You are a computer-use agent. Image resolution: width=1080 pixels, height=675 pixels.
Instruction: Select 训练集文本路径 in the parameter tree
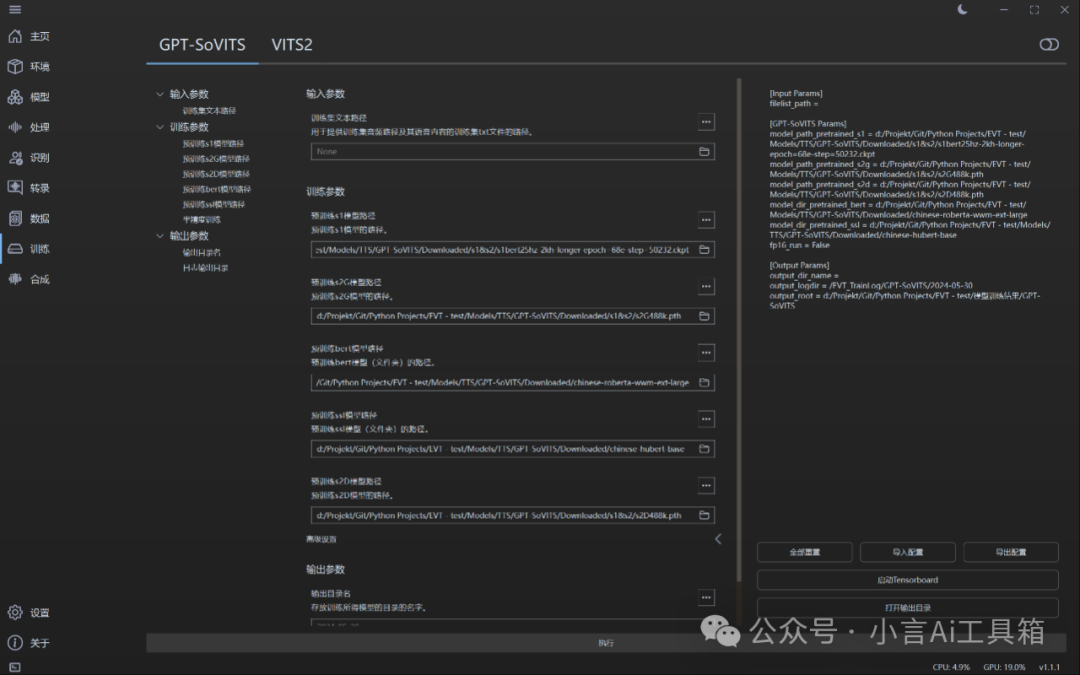tap(209, 111)
